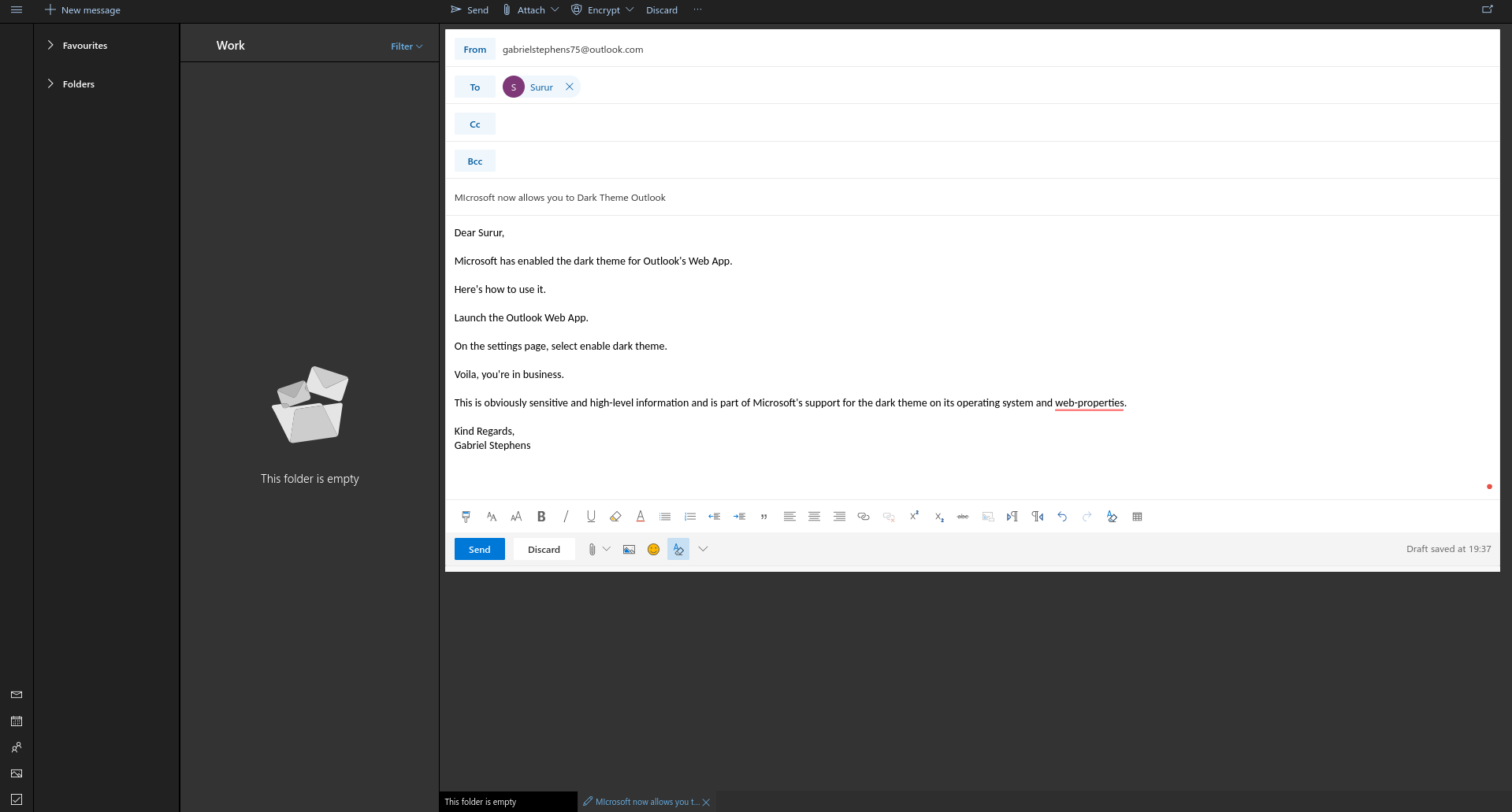Toggle numbered list
1512x812 pixels.
coord(690,517)
